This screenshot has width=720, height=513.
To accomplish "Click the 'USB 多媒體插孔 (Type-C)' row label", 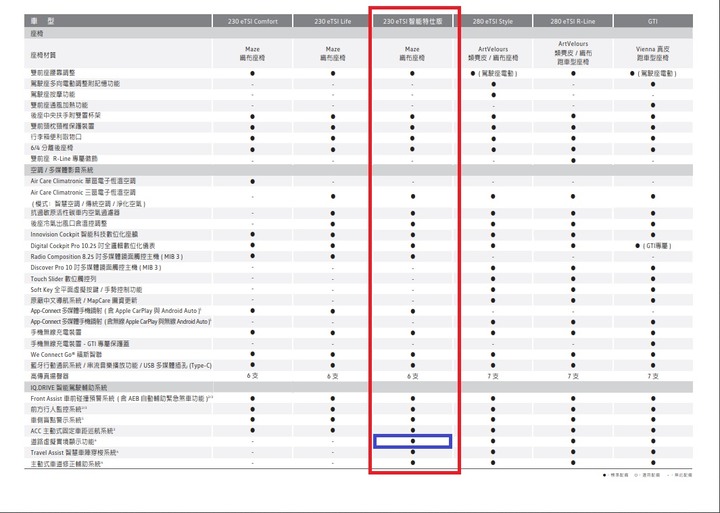I will click(121, 366).
